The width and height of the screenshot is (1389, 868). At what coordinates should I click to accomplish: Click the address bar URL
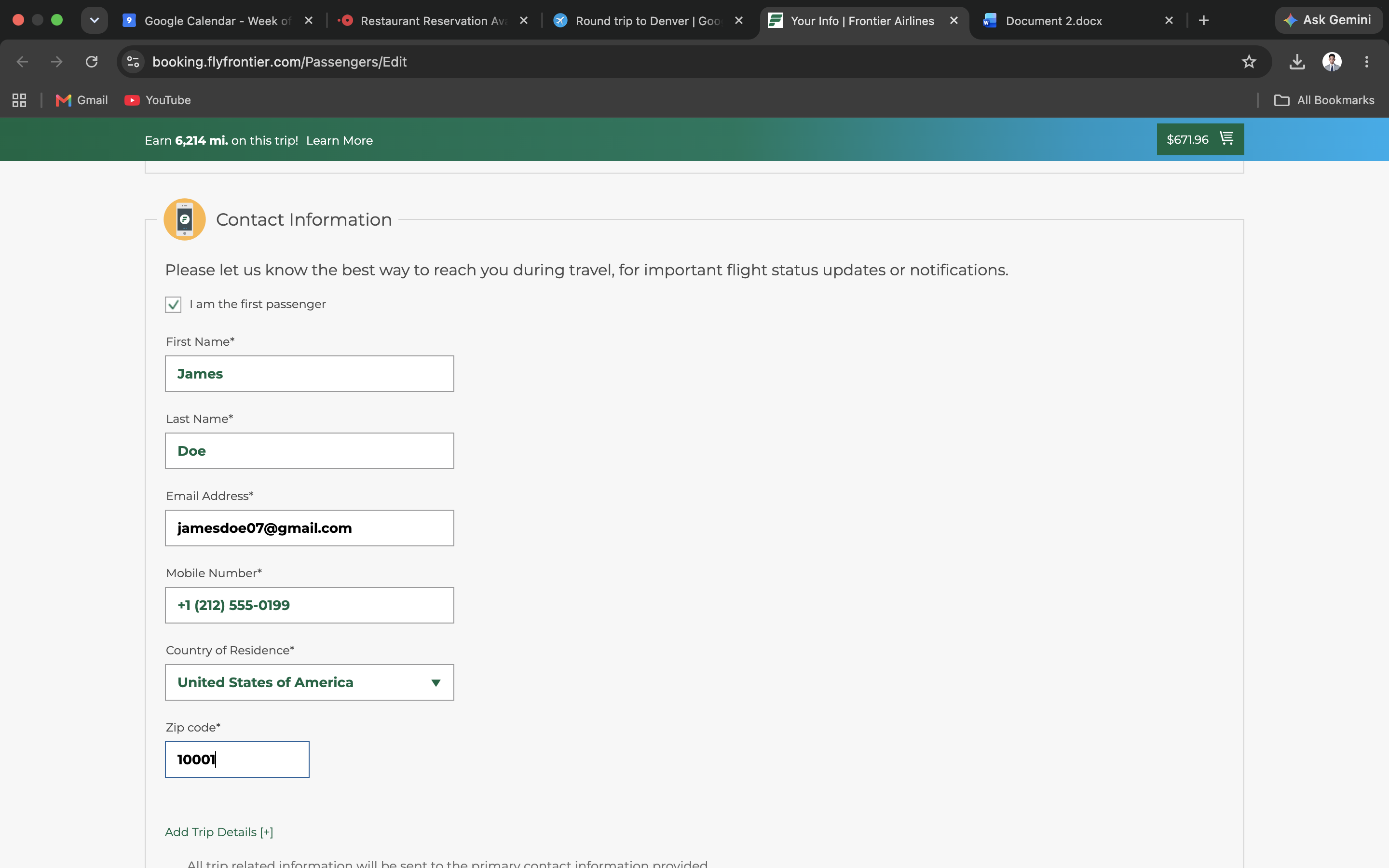280,61
